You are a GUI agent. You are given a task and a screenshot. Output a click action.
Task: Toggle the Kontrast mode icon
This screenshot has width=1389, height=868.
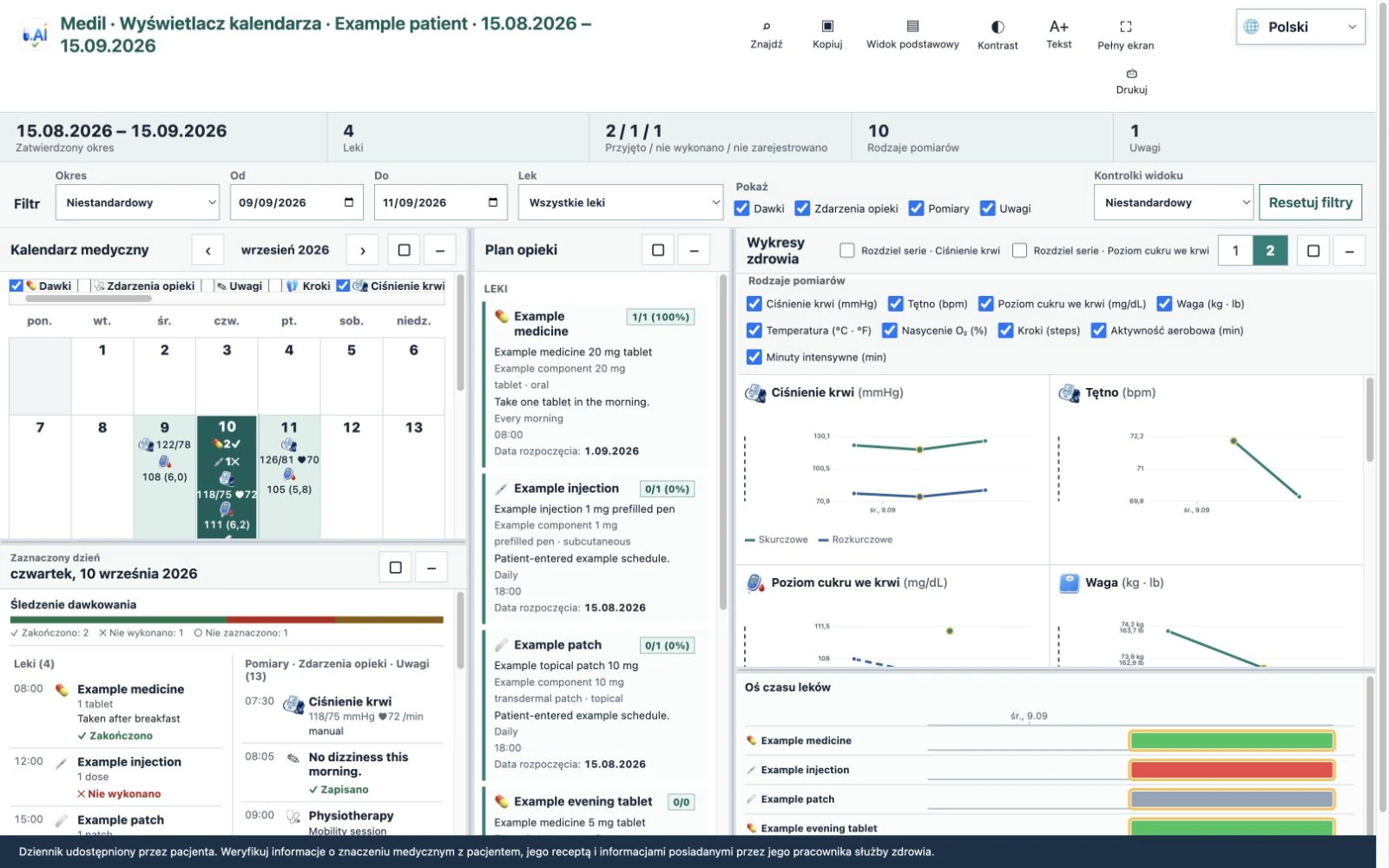coord(997,36)
